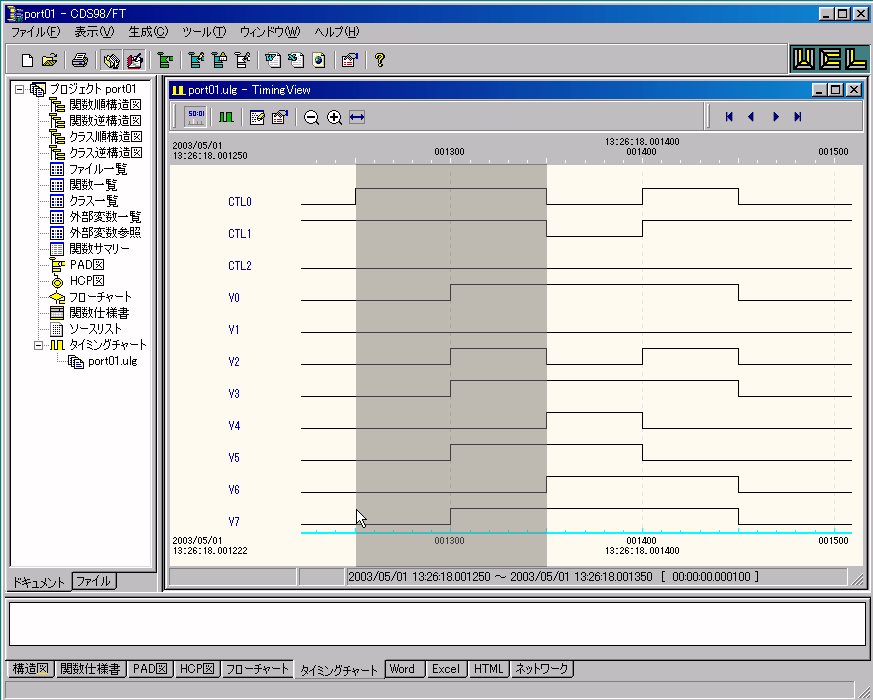The height and width of the screenshot is (700, 873).
Task: Click the green waveform icon in TimingView toolbar
Action: [226, 118]
